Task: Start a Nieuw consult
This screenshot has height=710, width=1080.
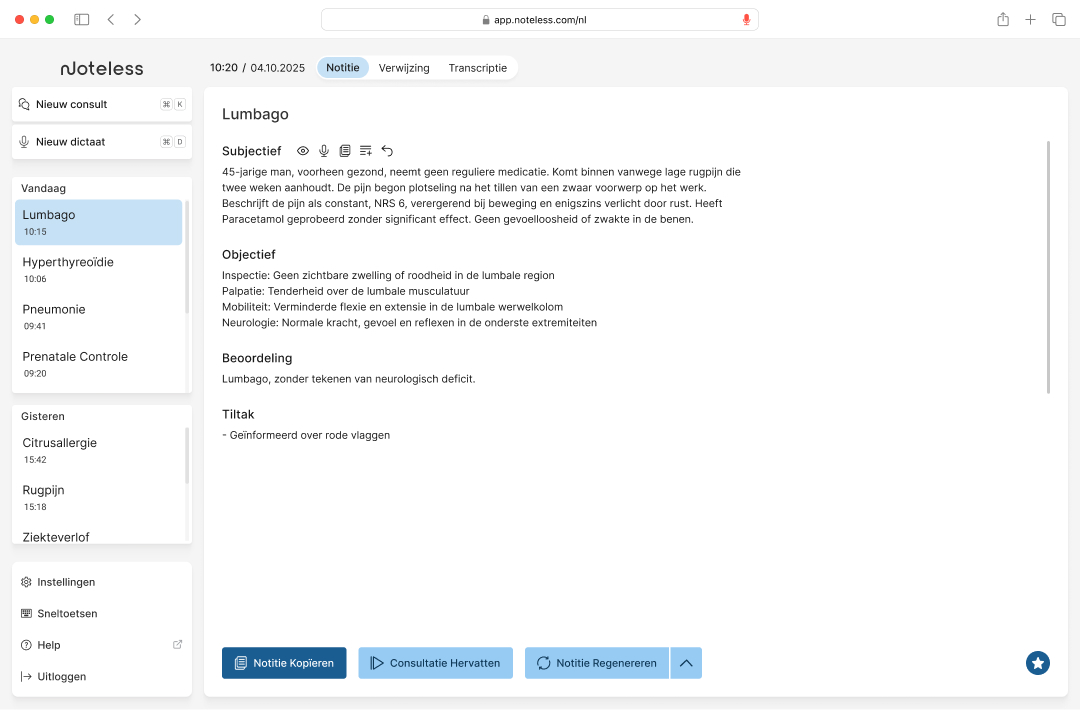Action: coord(102,105)
